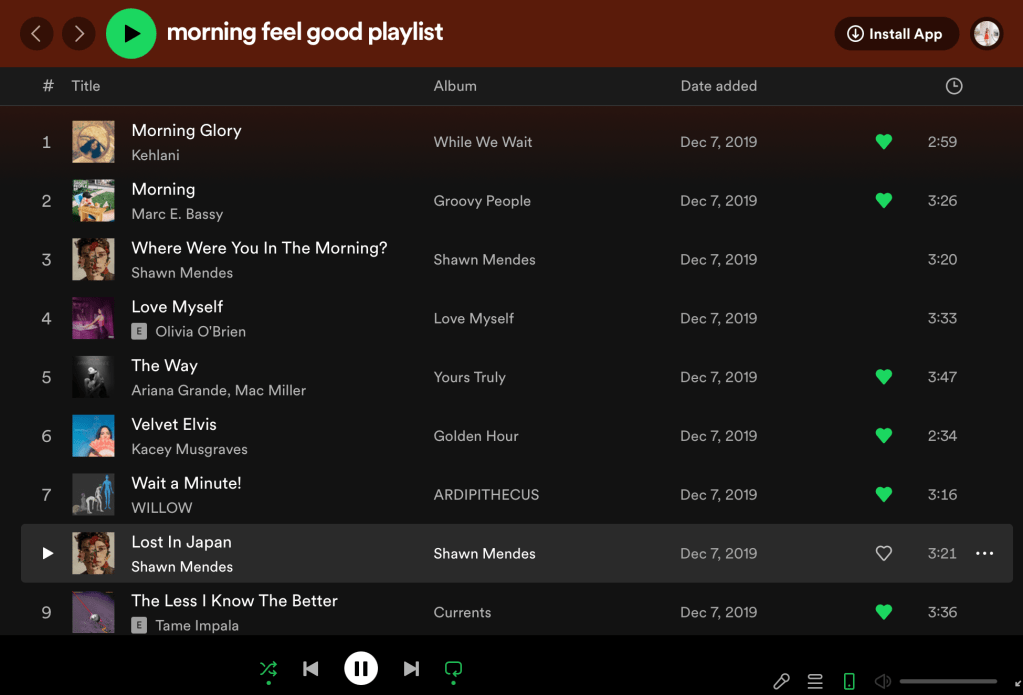Open the Connect to a device picker
The image size is (1023, 695).
tap(849, 681)
